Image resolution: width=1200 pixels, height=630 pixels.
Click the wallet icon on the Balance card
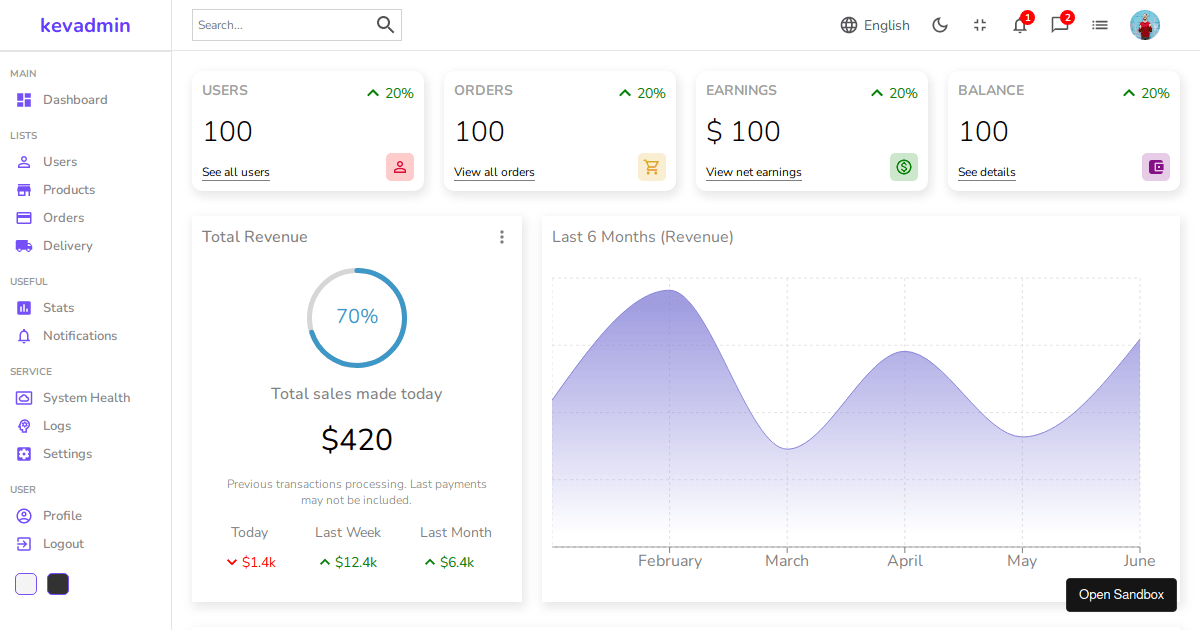pyautogui.click(x=1156, y=167)
